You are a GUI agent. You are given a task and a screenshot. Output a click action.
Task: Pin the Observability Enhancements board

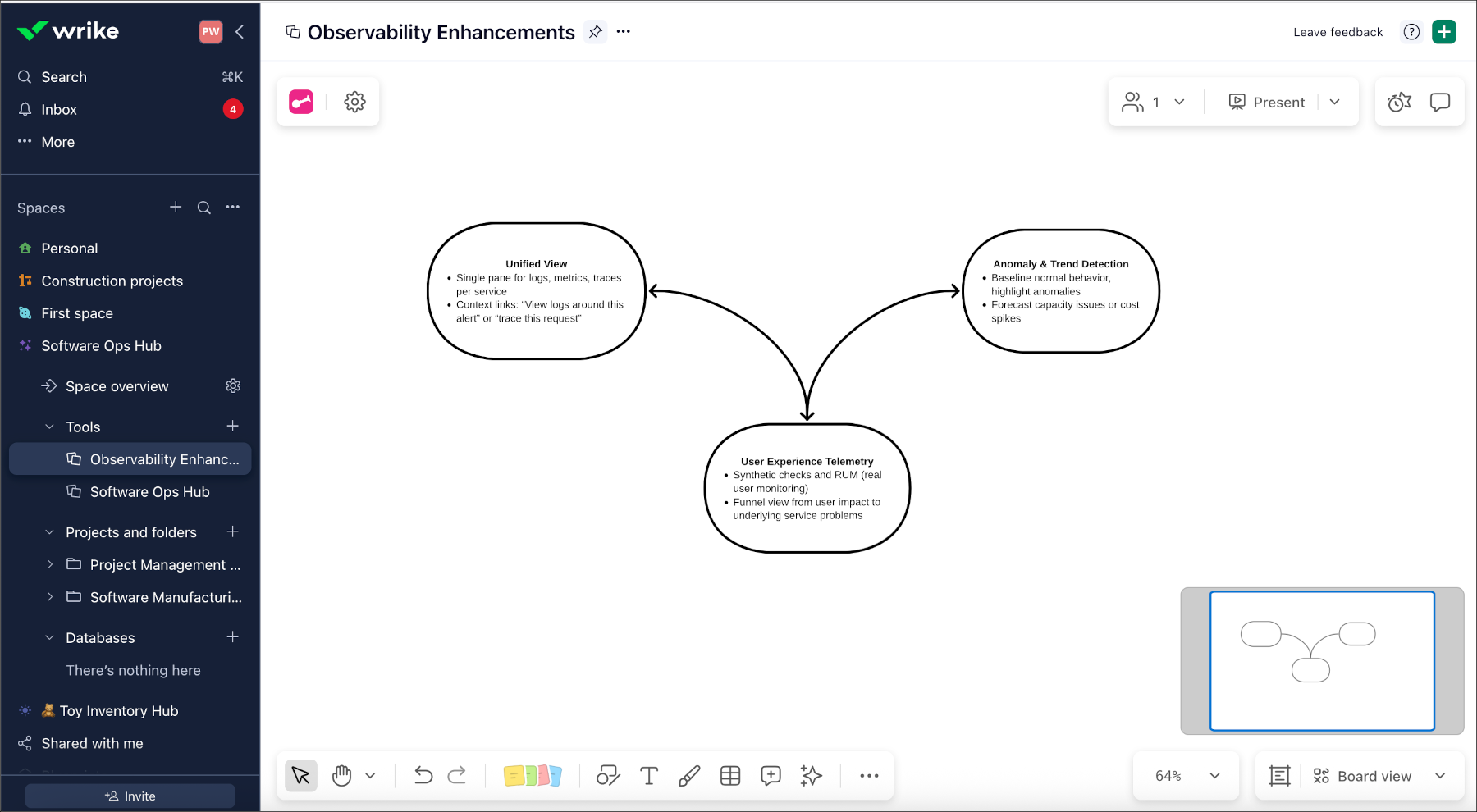[596, 32]
